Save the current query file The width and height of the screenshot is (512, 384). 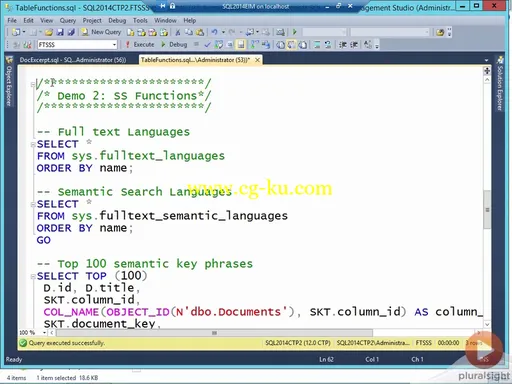60,32
